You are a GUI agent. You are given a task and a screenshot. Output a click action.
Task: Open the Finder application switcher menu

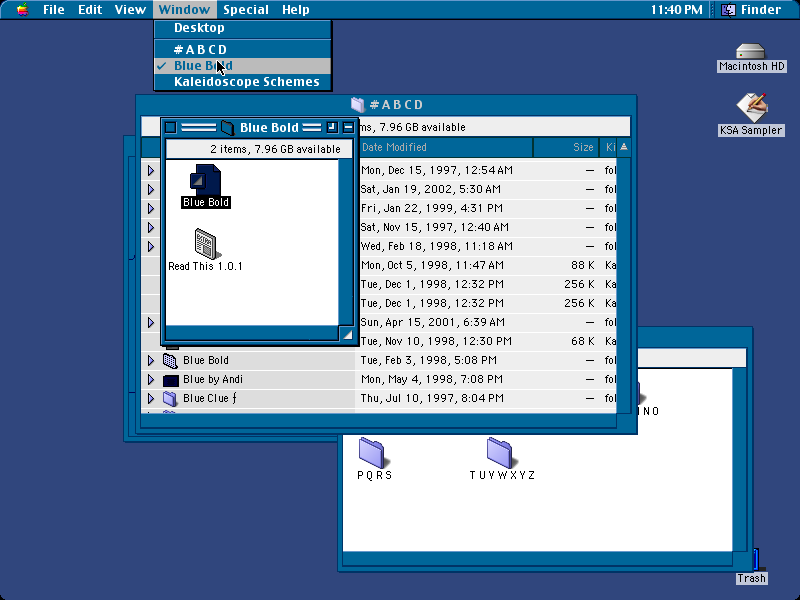point(752,10)
